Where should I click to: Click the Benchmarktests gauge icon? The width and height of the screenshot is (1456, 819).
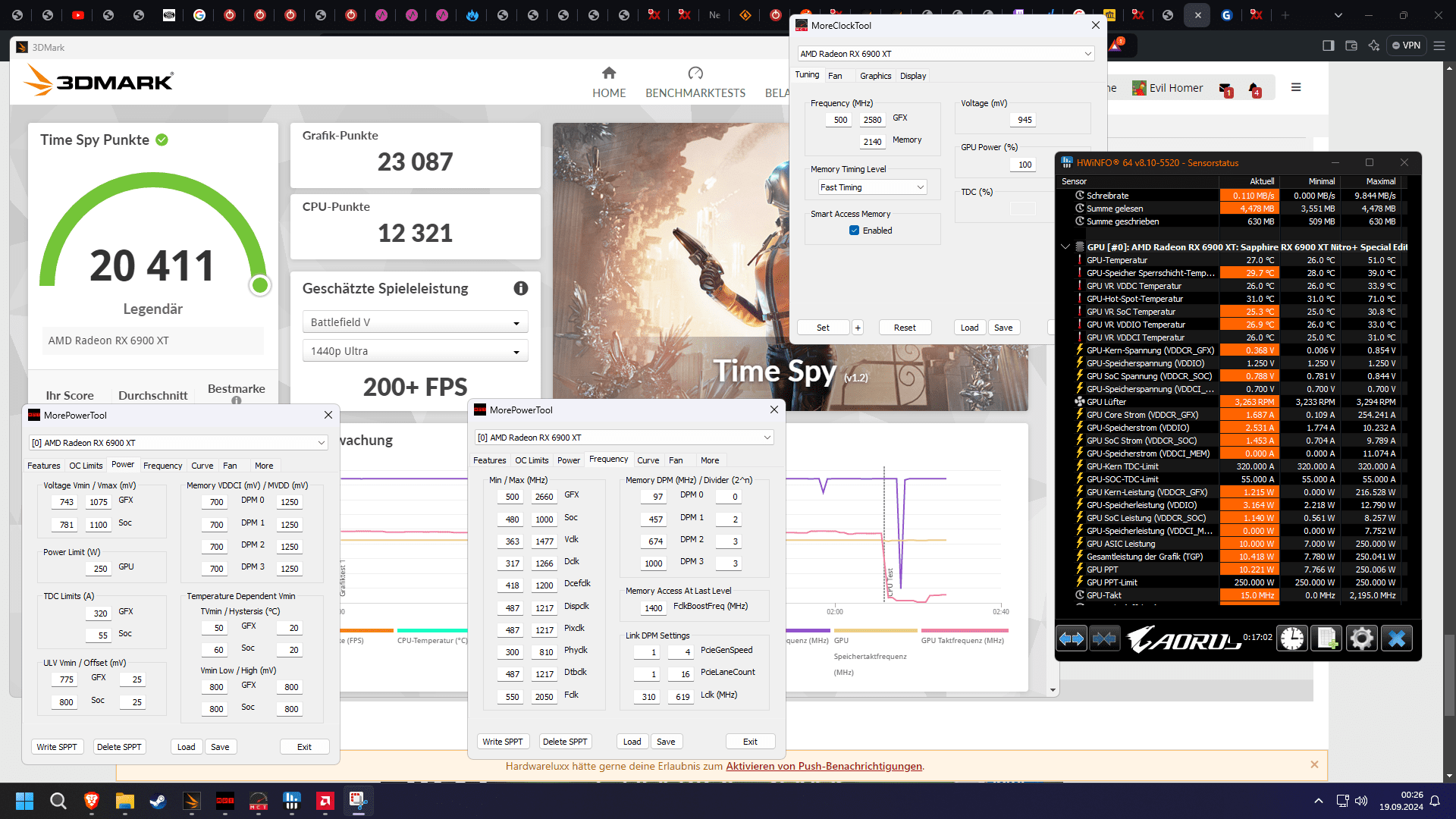[695, 73]
